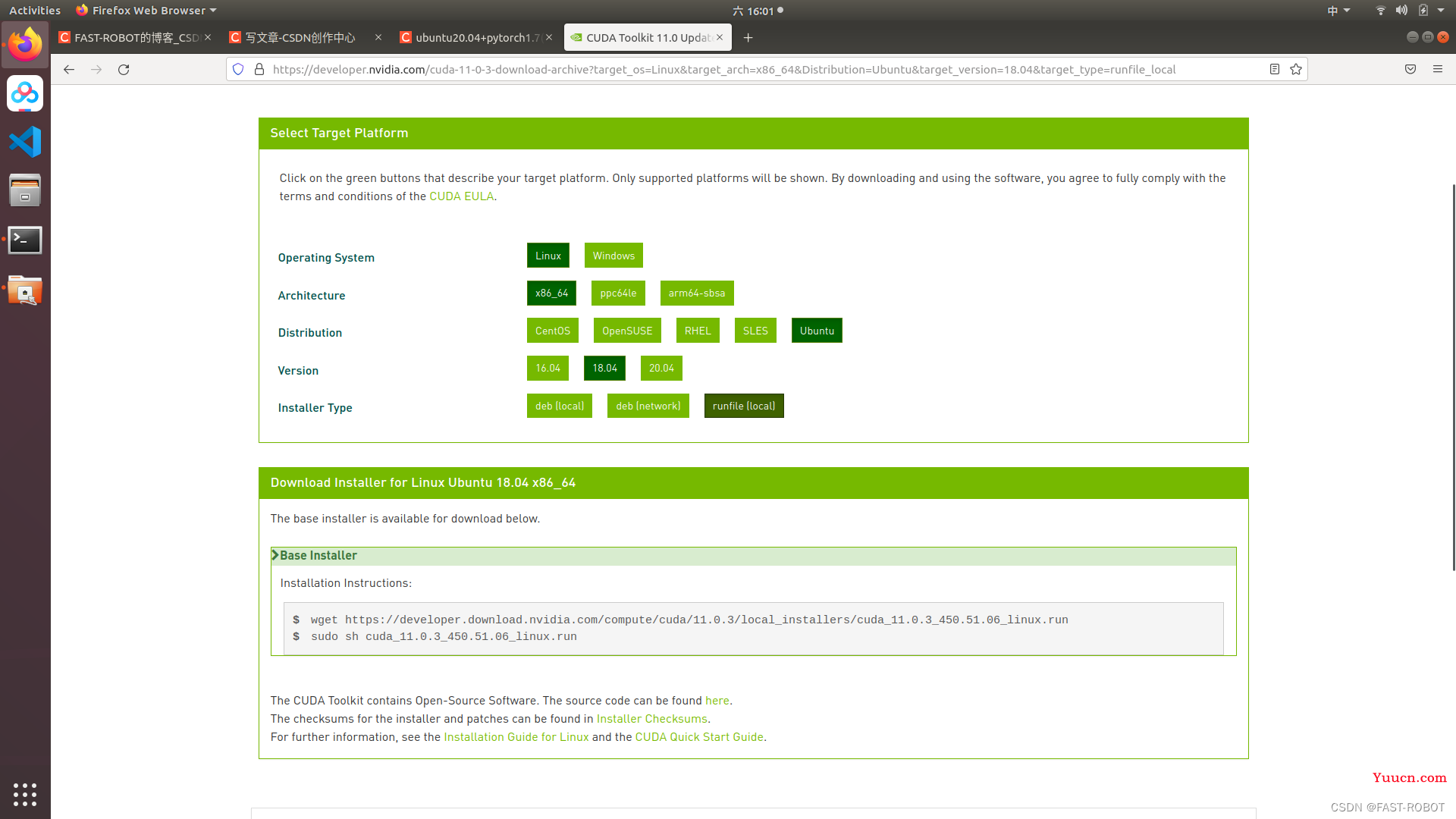The width and height of the screenshot is (1456, 819).
Task: Close the CUDA Toolkit 11.0 tab
Action: (720, 37)
